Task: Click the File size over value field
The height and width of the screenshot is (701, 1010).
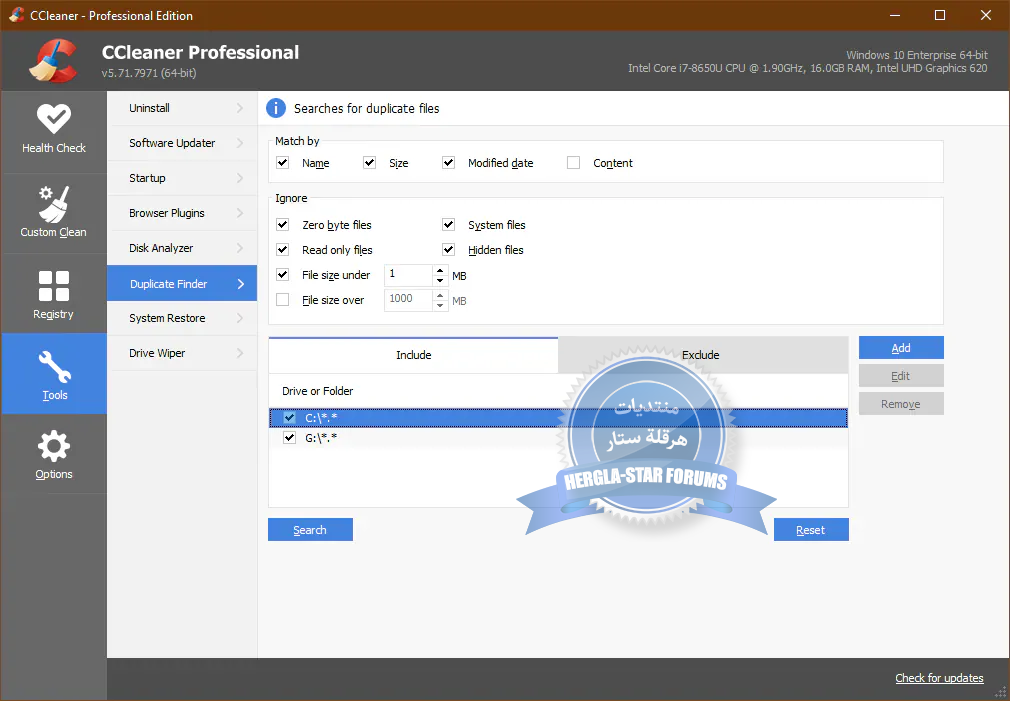Action: (x=408, y=300)
